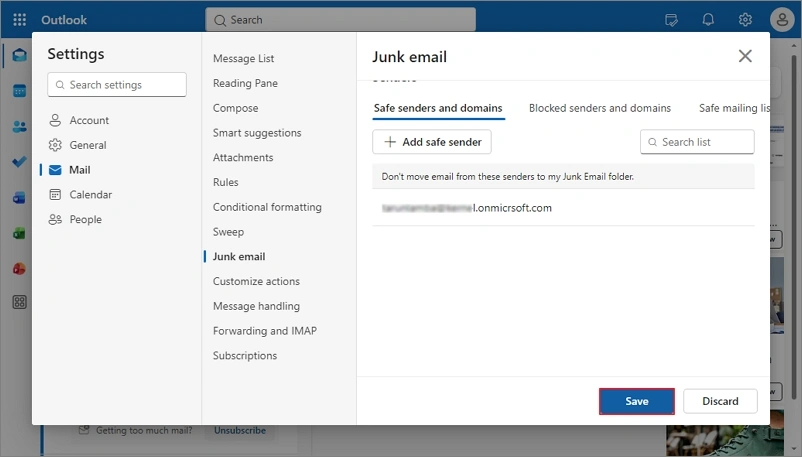Open Reading Pane settings
Viewport: 802px width, 457px height.
[x=245, y=83]
